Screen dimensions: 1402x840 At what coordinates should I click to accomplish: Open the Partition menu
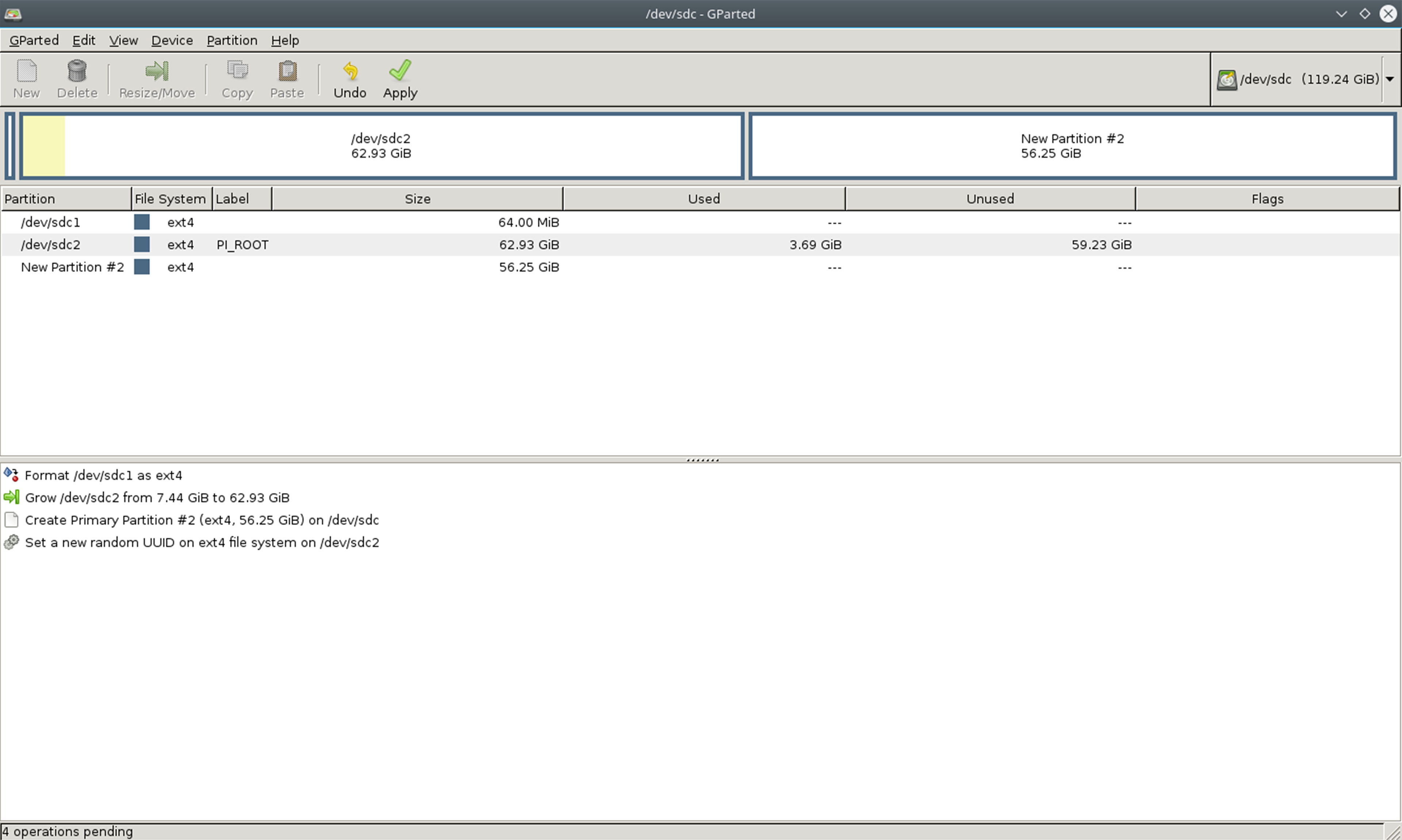pos(231,40)
